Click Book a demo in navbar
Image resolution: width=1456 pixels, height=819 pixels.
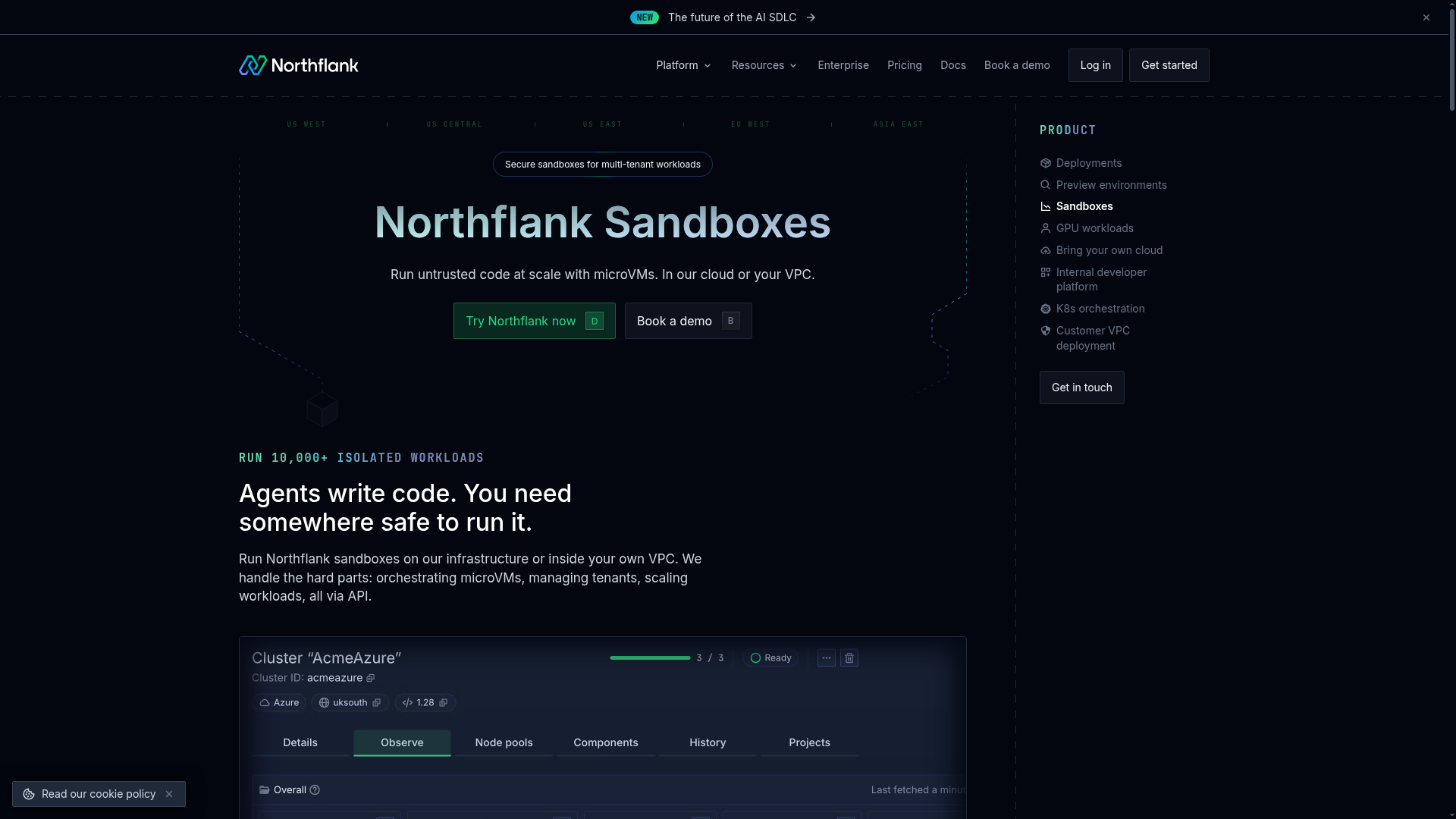tap(1017, 65)
